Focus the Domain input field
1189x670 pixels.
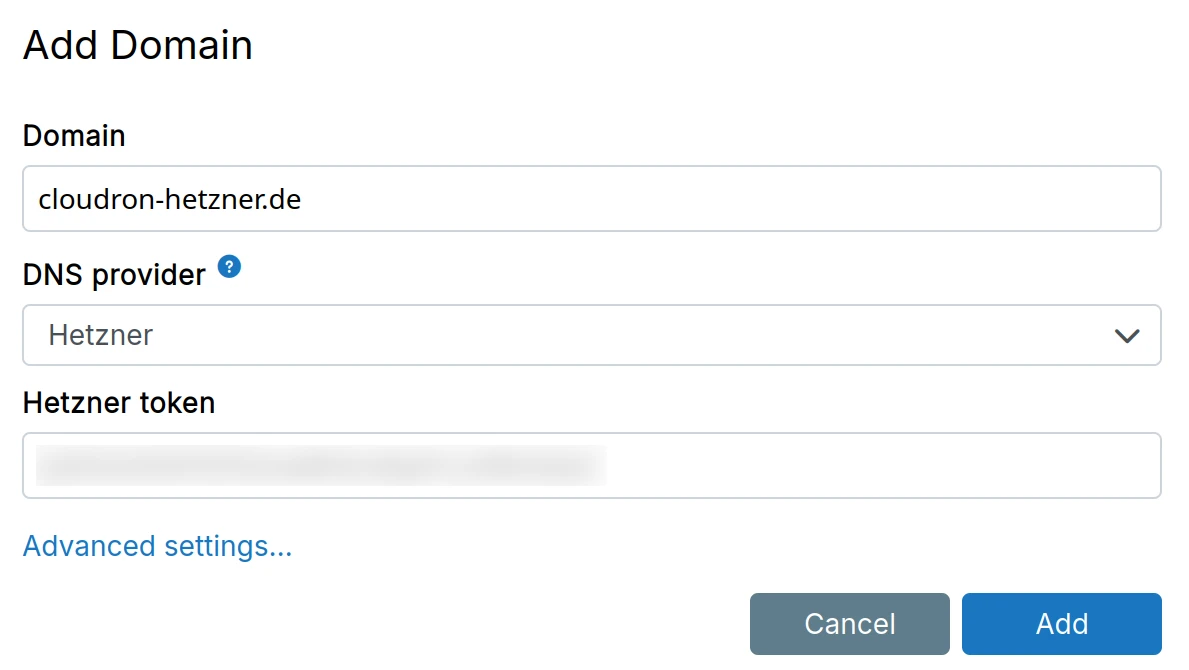pyautogui.click(x=592, y=199)
